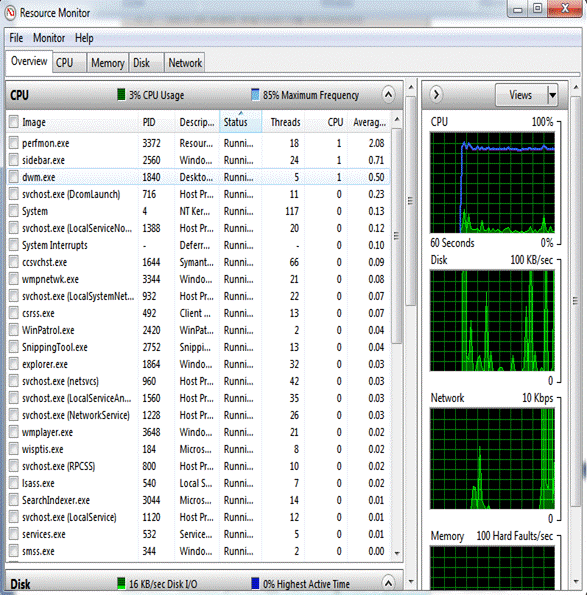Collapse the CPU section chevron
Image resolution: width=587 pixels, height=595 pixels.
point(388,94)
